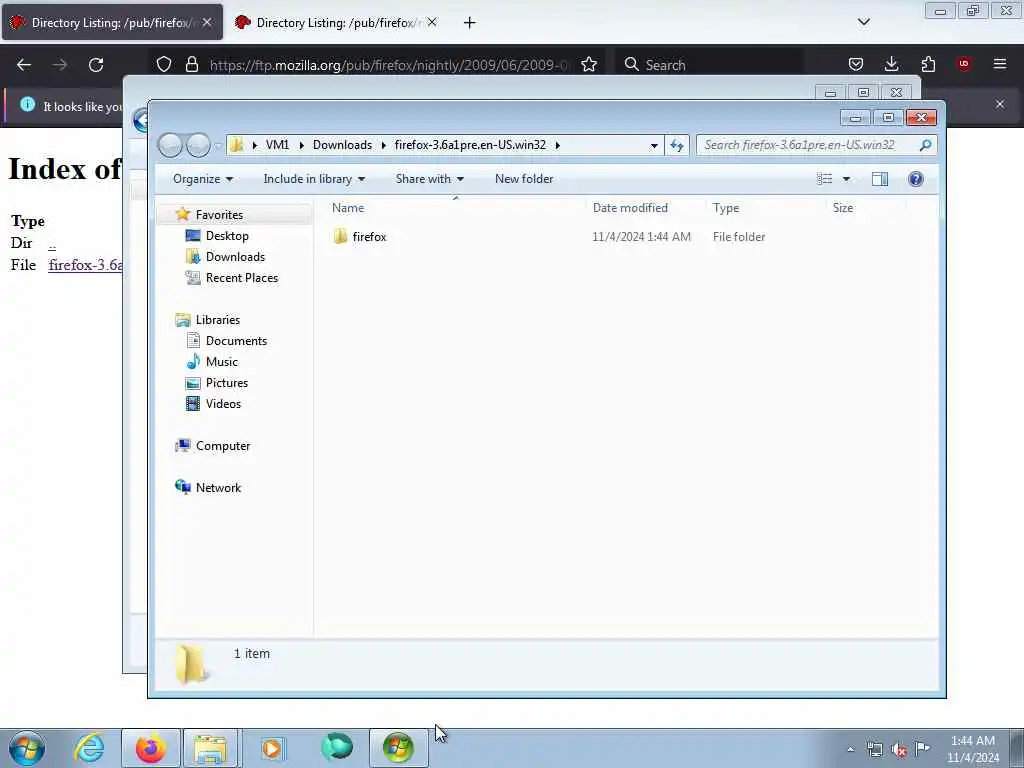Click the firefox-3.6a file link
This screenshot has height=768, width=1024.
[x=85, y=265]
